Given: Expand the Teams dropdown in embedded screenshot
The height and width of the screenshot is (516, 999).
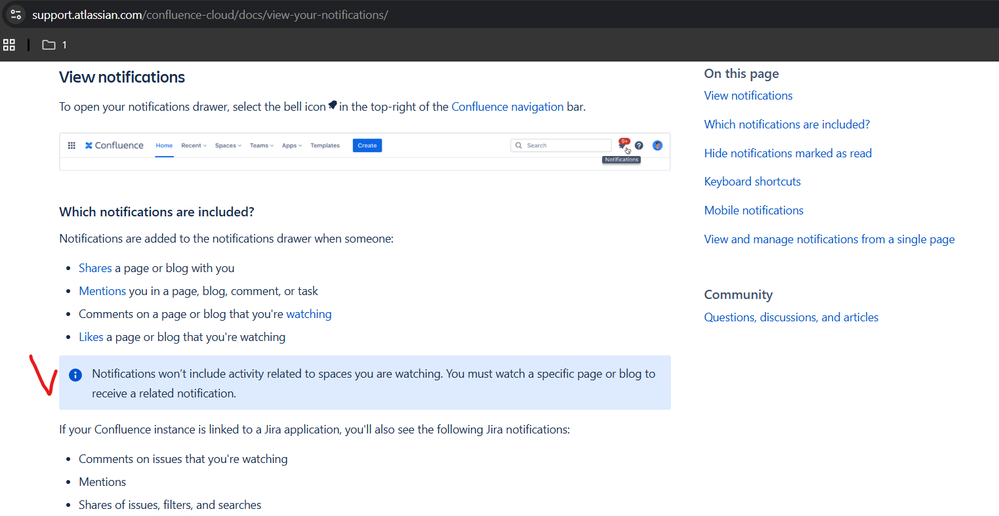Looking at the screenshot, I should 261,145.
